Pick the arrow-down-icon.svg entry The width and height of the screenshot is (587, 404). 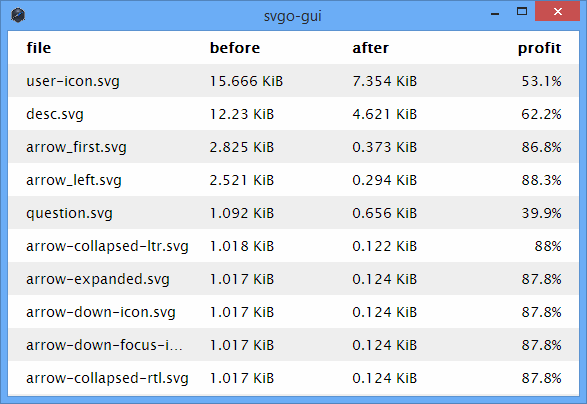tap(294, 311)
